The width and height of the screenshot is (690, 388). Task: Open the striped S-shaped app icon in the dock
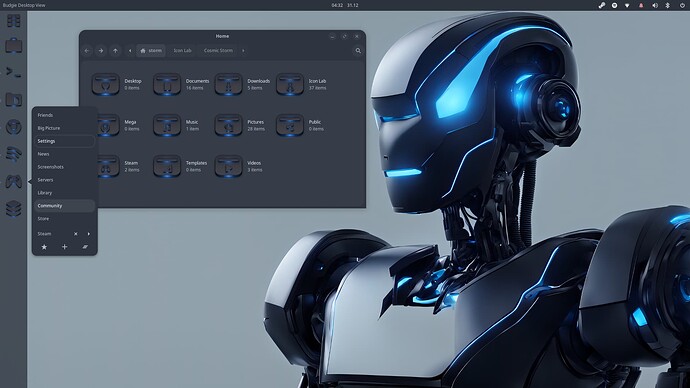click(x=14, y=154)
